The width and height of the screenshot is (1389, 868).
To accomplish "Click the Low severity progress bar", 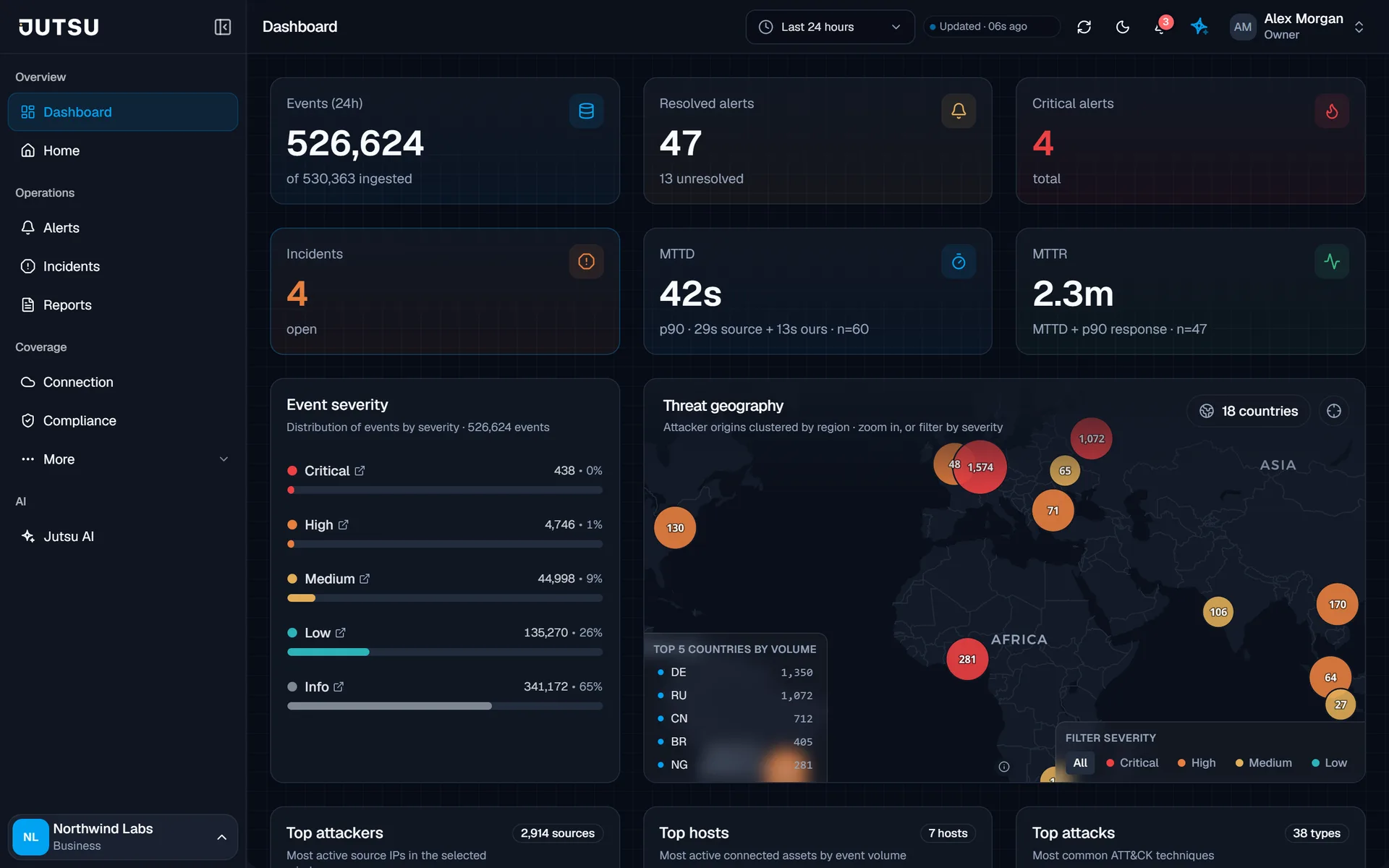I will [445, 652].
